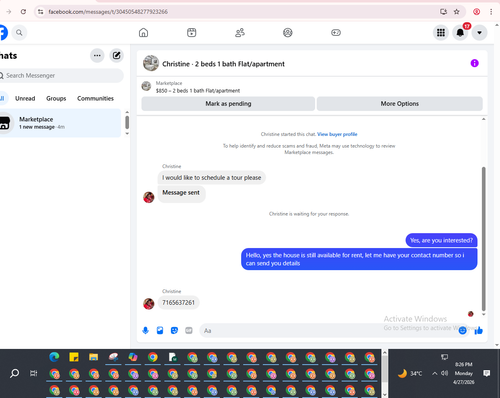The height and width of the screenshot is (398, 500).
Task: Click the 'Yes, are you interested?' message bubble
Action: point(441,240)
